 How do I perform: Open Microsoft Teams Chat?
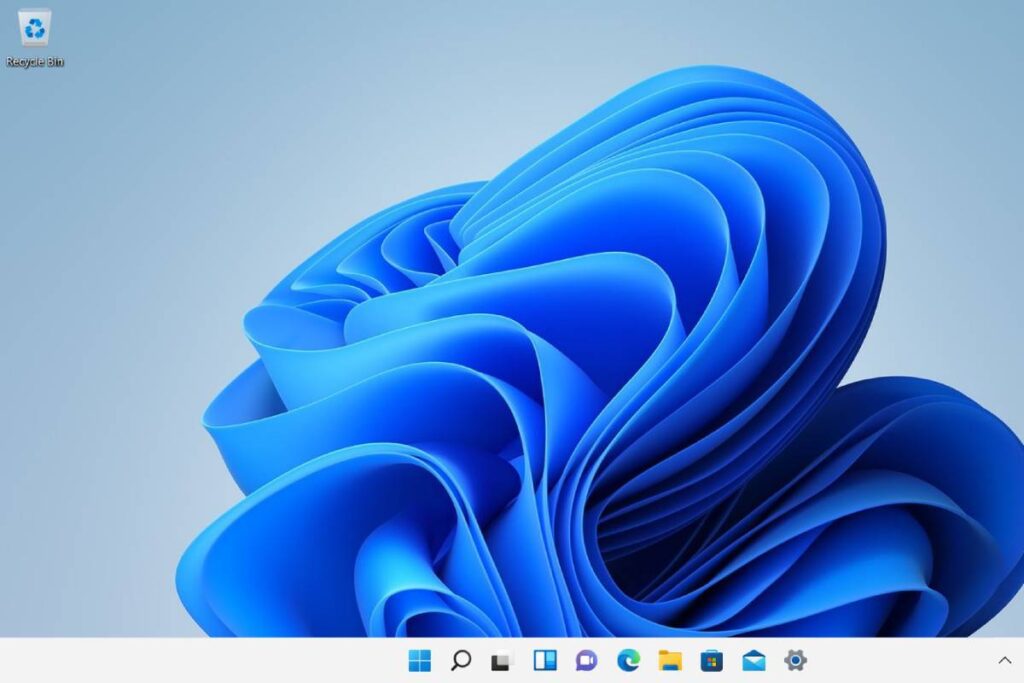click(x=584, y=660)
